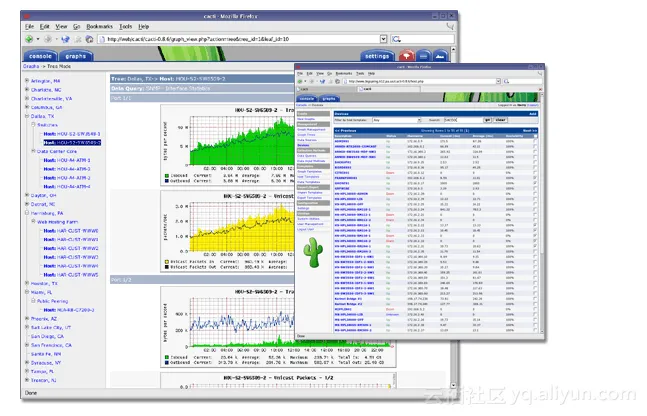The height and width of the screenshot is (416, 647).
Task: Select the Web Hosting Farm tree branch
Action: [57, 222]
